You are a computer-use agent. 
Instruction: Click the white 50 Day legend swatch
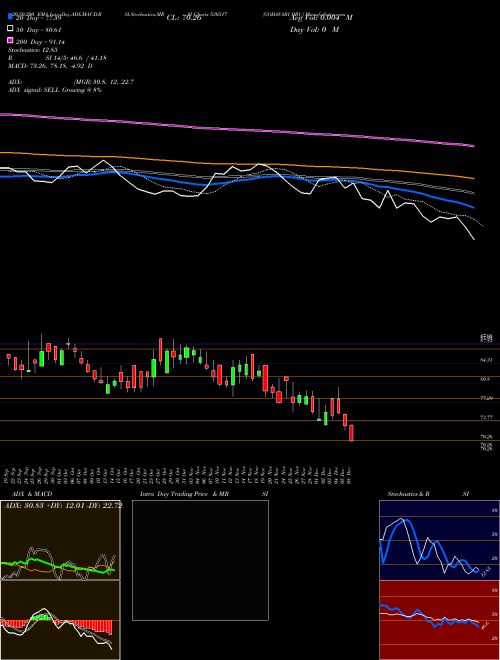click(11, 29)
